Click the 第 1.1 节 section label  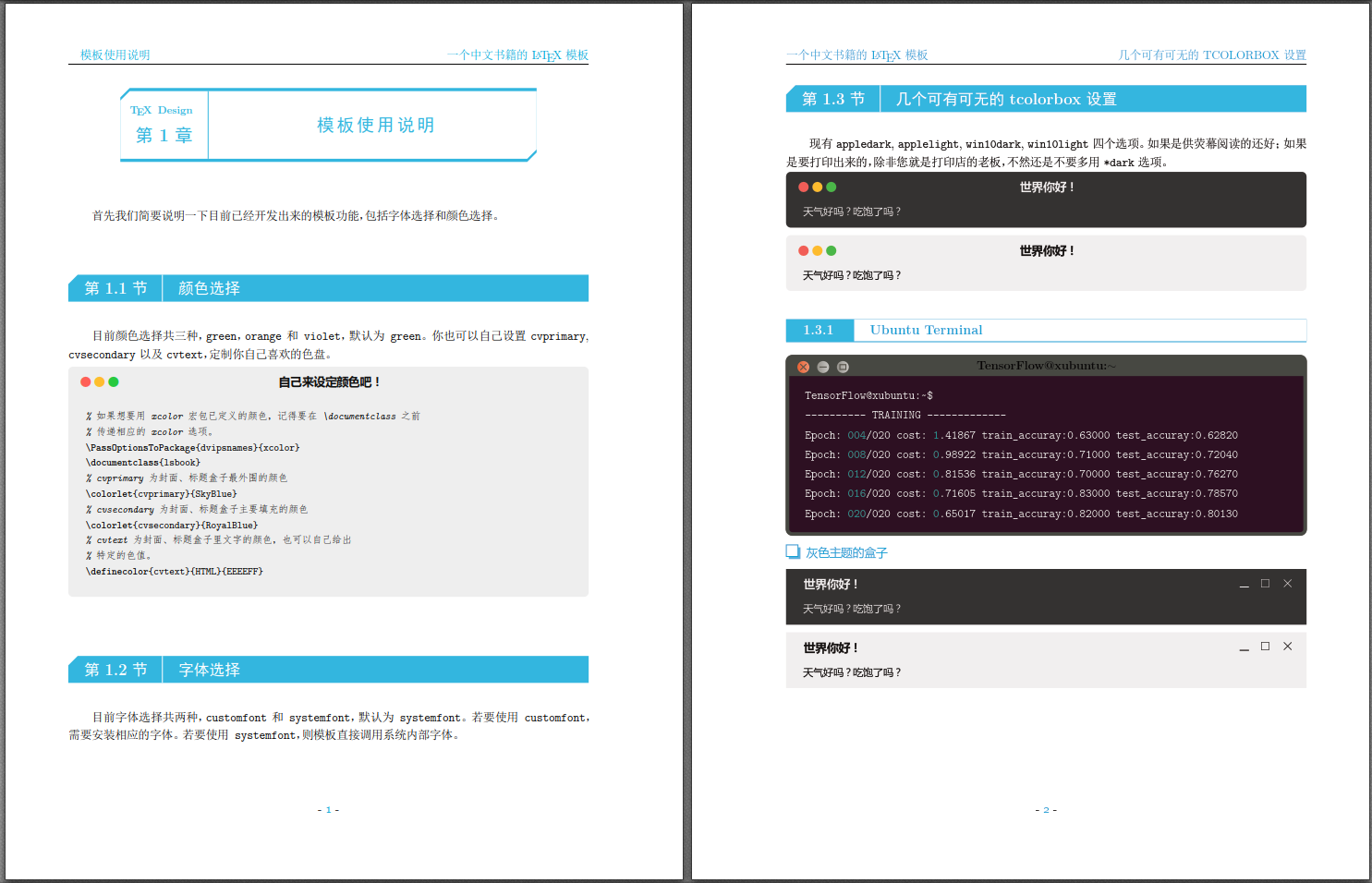(115, 288)
